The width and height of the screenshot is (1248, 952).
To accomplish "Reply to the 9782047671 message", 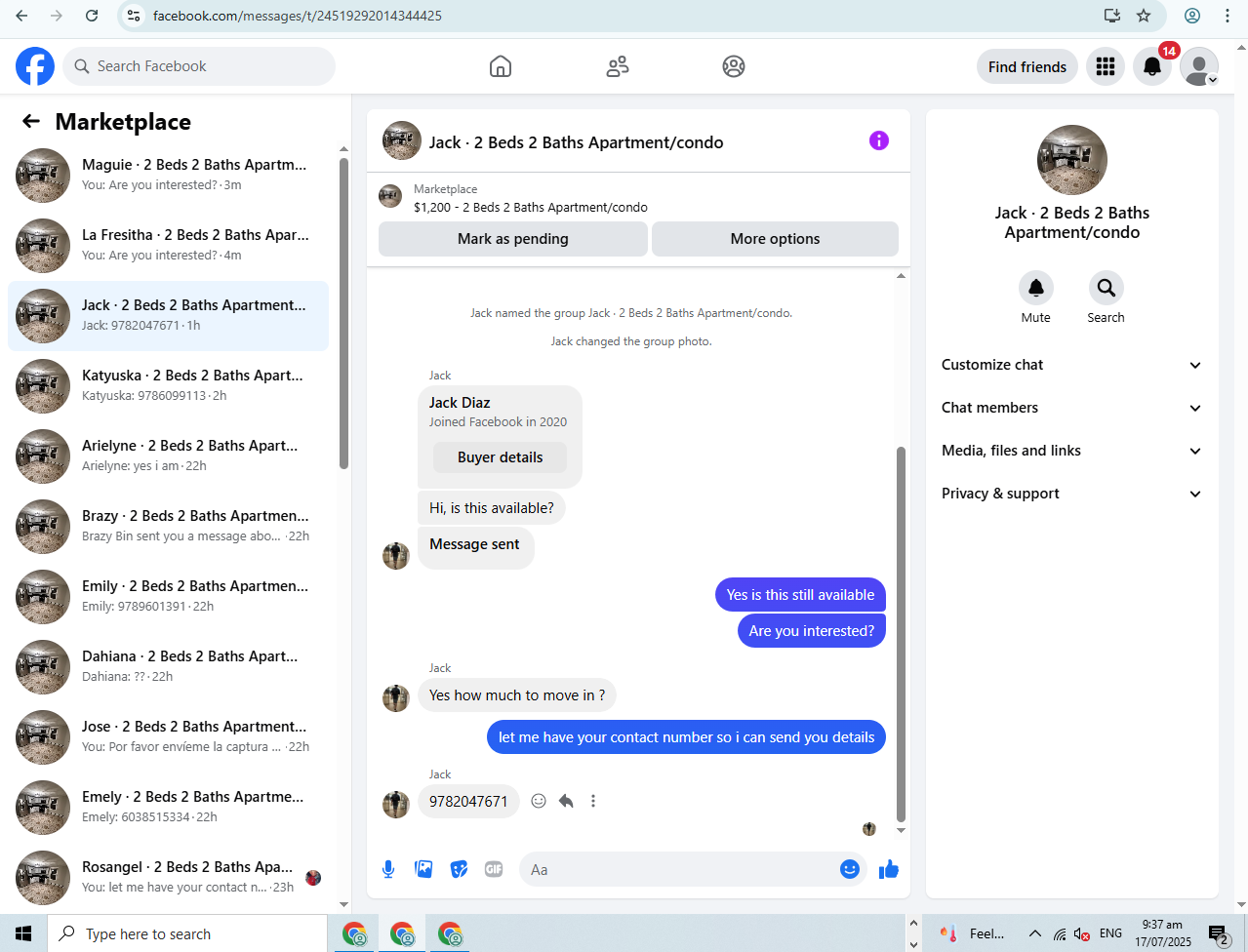I will (x=566, y=801).
